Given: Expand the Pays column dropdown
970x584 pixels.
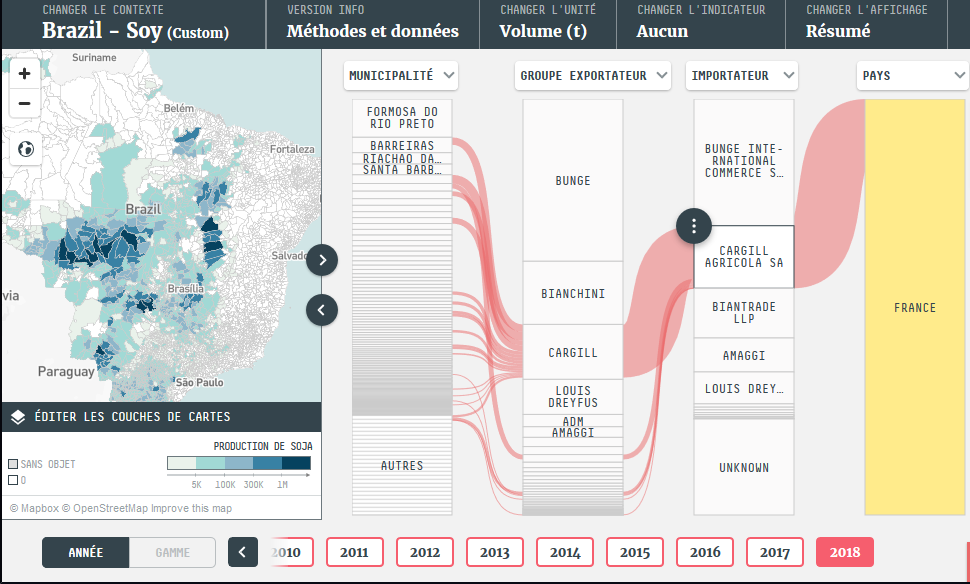Looking at the screenshot, I should 912,75.
